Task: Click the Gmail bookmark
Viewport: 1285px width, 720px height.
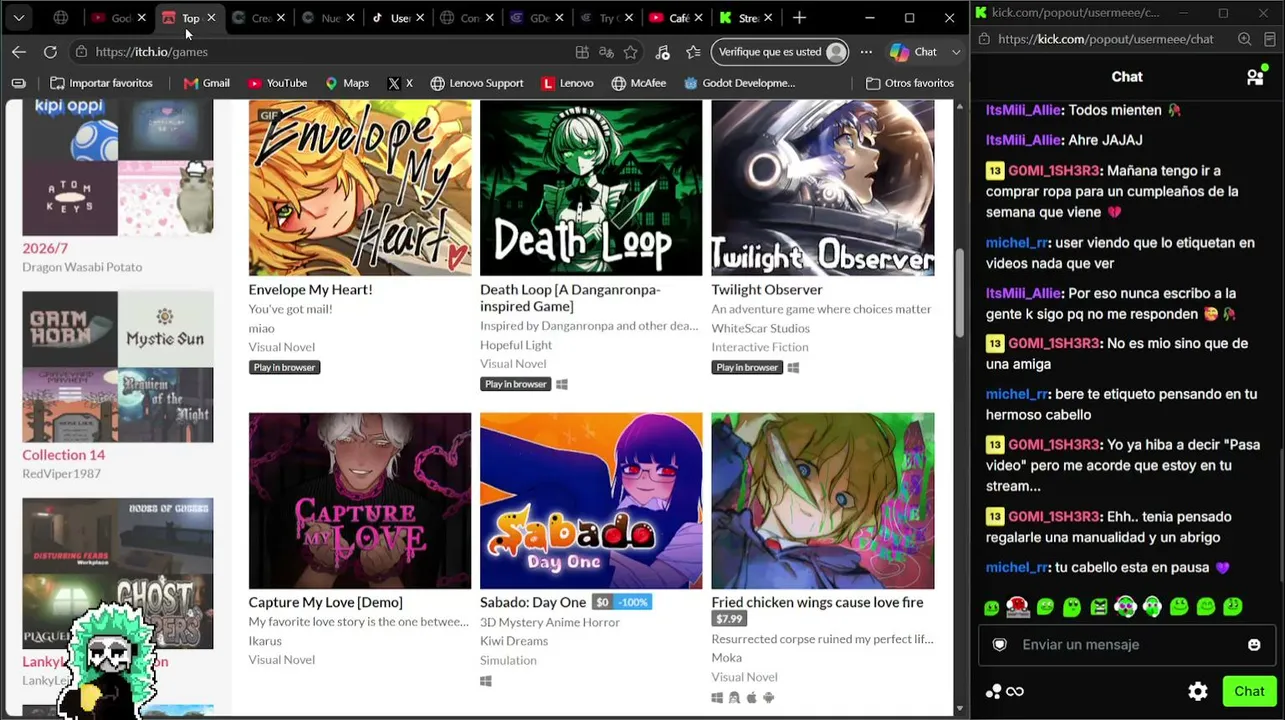Action: click(x=207, y=83)
